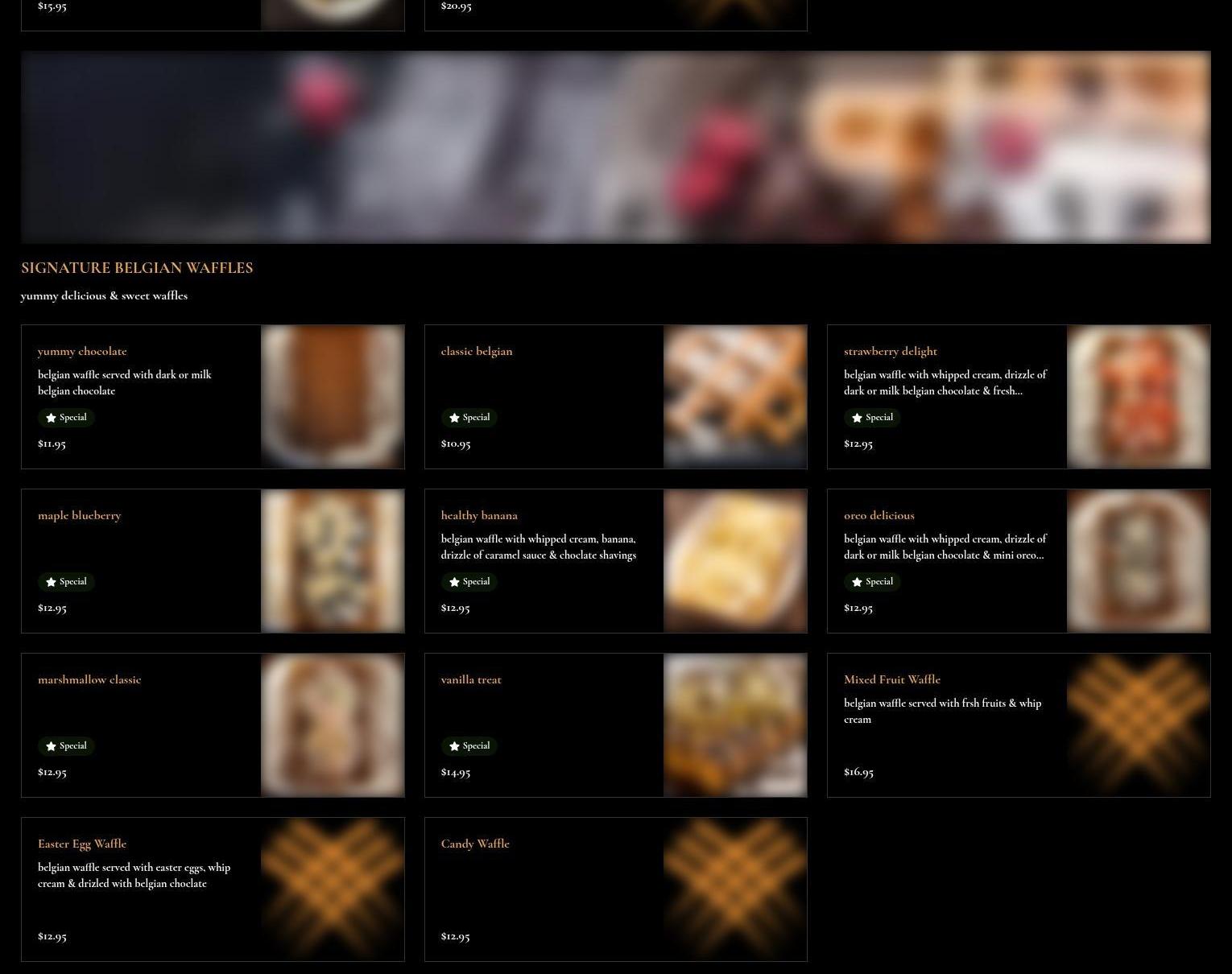Click the Signature Belgian Waffles section heading
This screenshot has width=1232, height=974.
(x=137, y=268)
